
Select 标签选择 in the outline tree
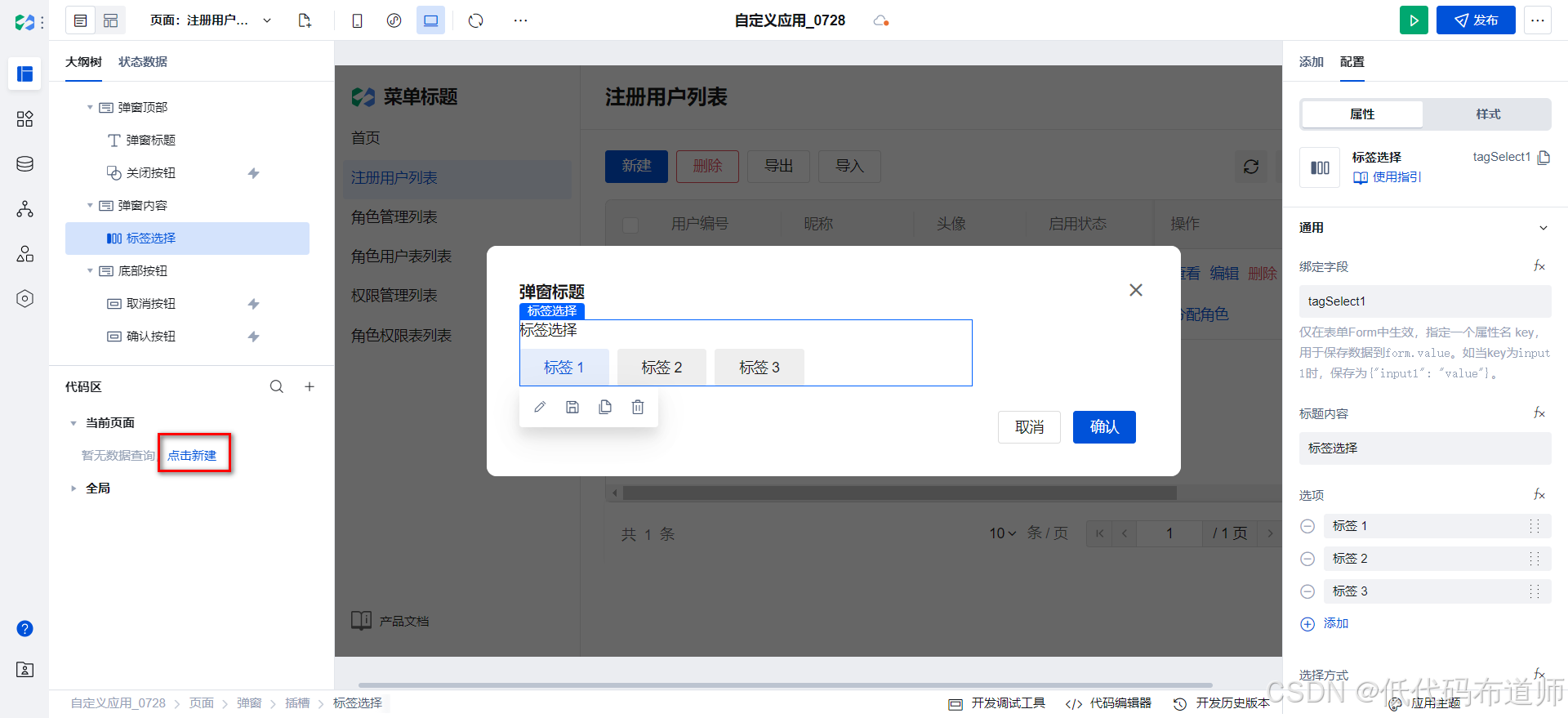pos(187,239)
